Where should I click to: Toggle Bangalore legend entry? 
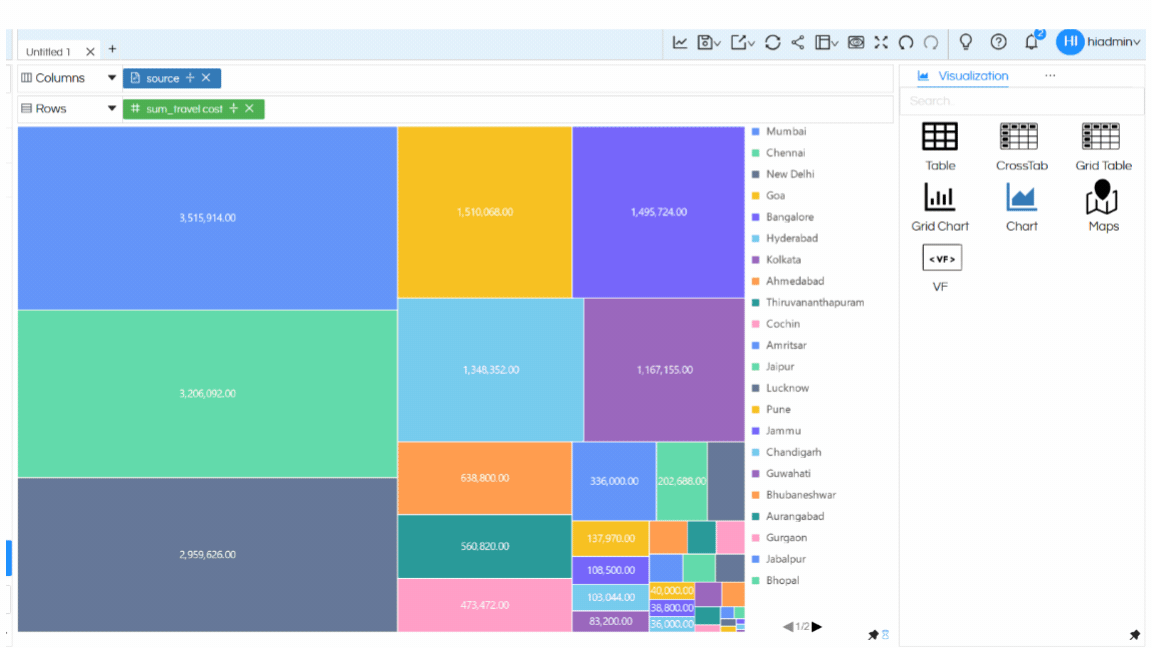(x=782, y=217)
